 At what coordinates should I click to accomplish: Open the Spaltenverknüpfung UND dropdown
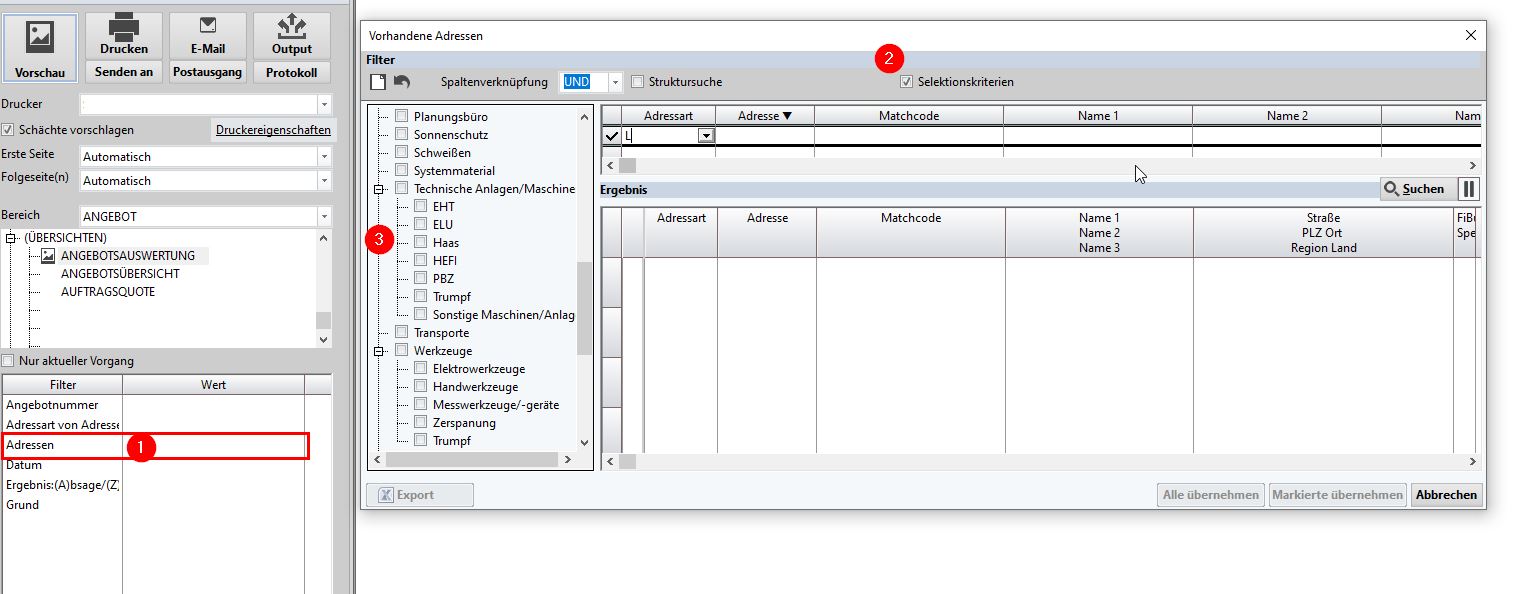tap(615, 82)
